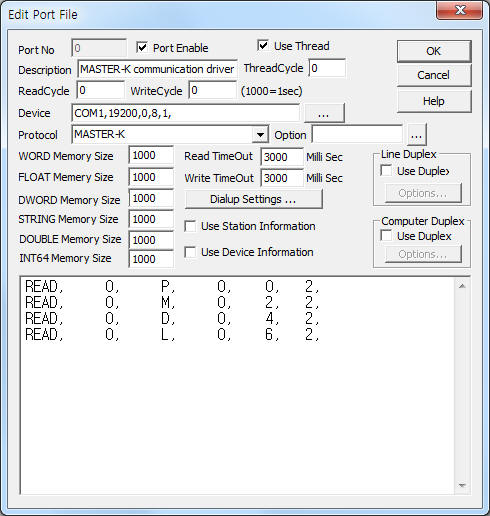490x516 pixels.
Task: Click the scroll-up arrow in script list
Action: [462, 286]
